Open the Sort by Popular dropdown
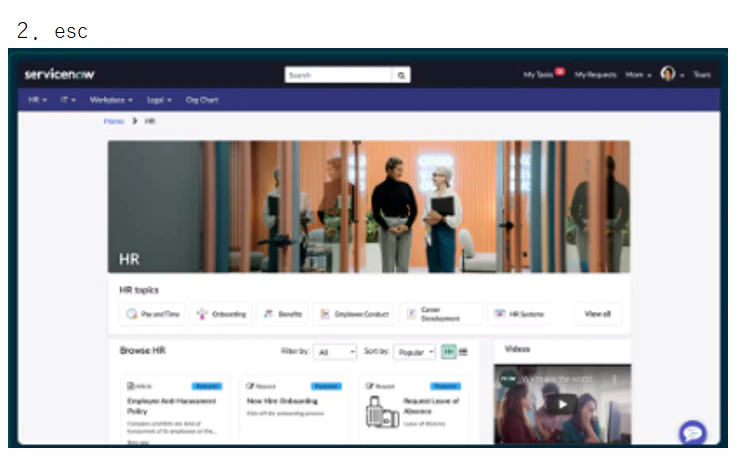 click(x=415, y=352)
